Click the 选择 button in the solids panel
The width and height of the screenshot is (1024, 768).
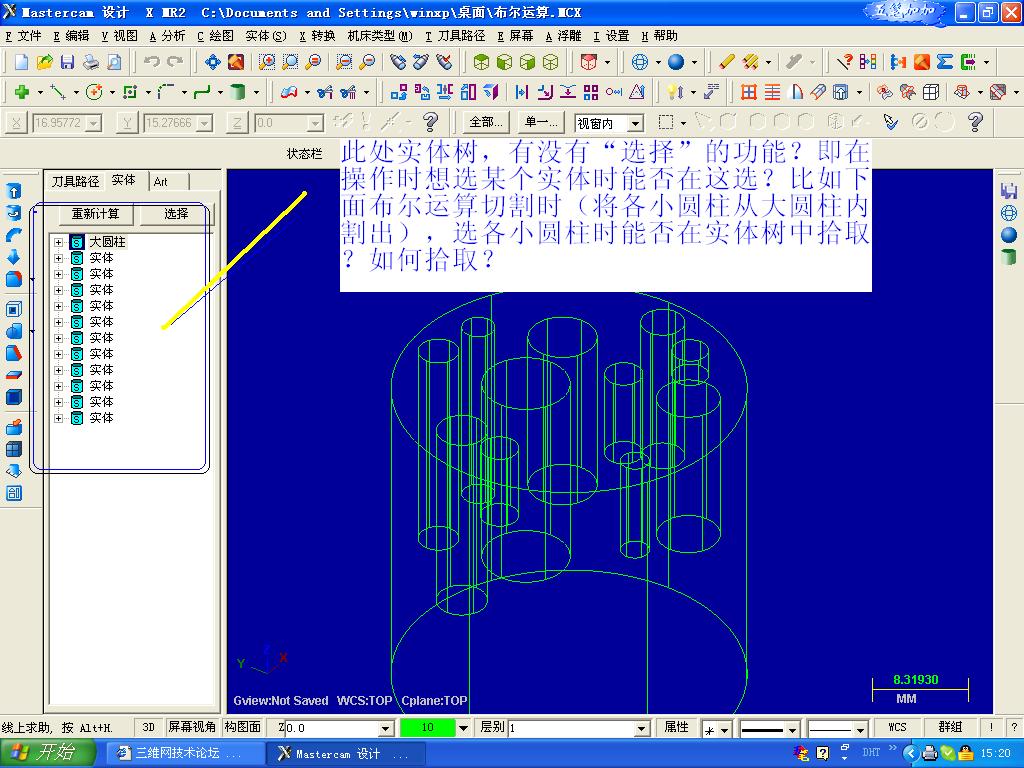tap(176, 214)
